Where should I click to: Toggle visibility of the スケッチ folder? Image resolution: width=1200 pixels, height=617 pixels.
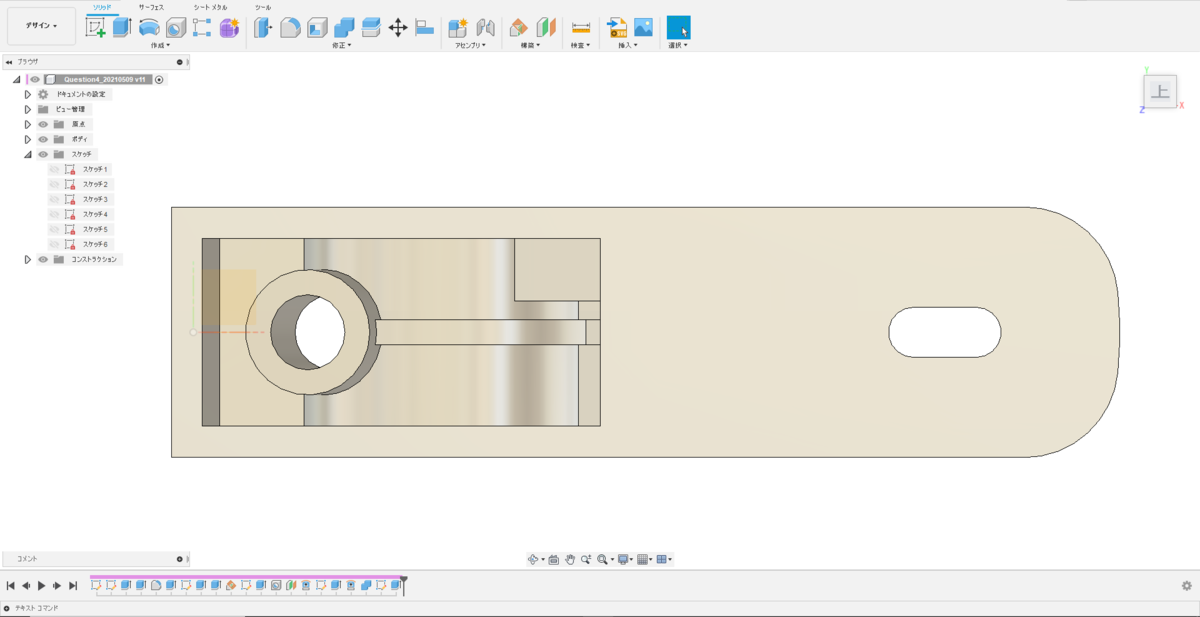[x=43, y=154]
